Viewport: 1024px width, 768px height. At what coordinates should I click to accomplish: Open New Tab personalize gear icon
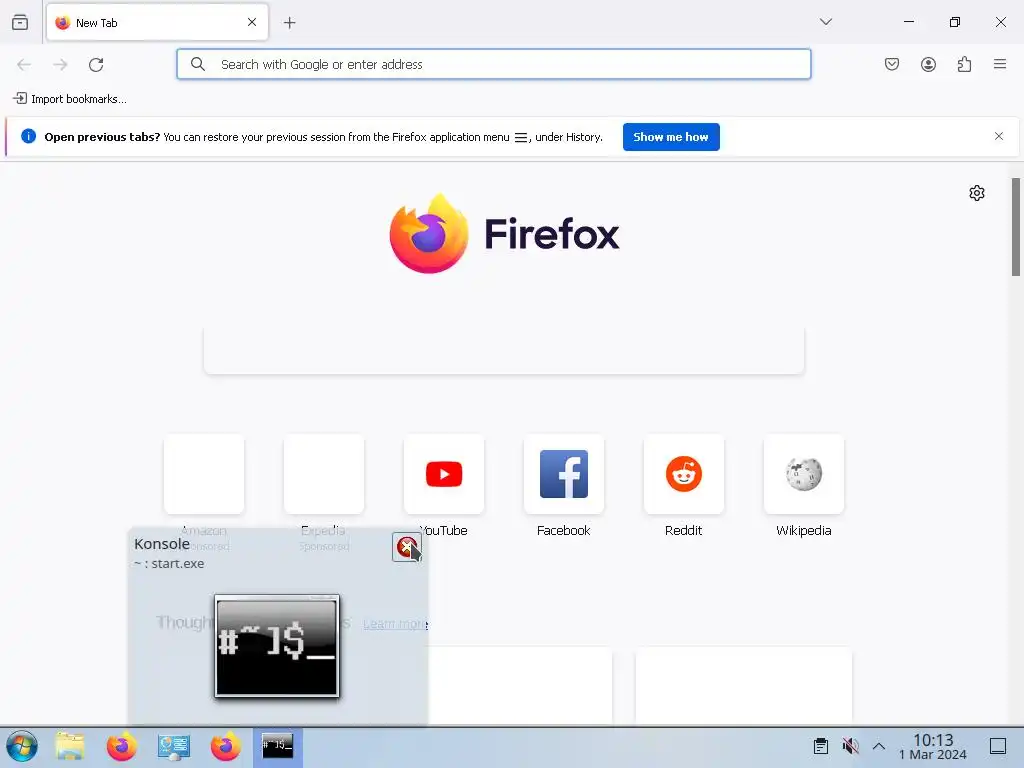(x=977, y=193)
